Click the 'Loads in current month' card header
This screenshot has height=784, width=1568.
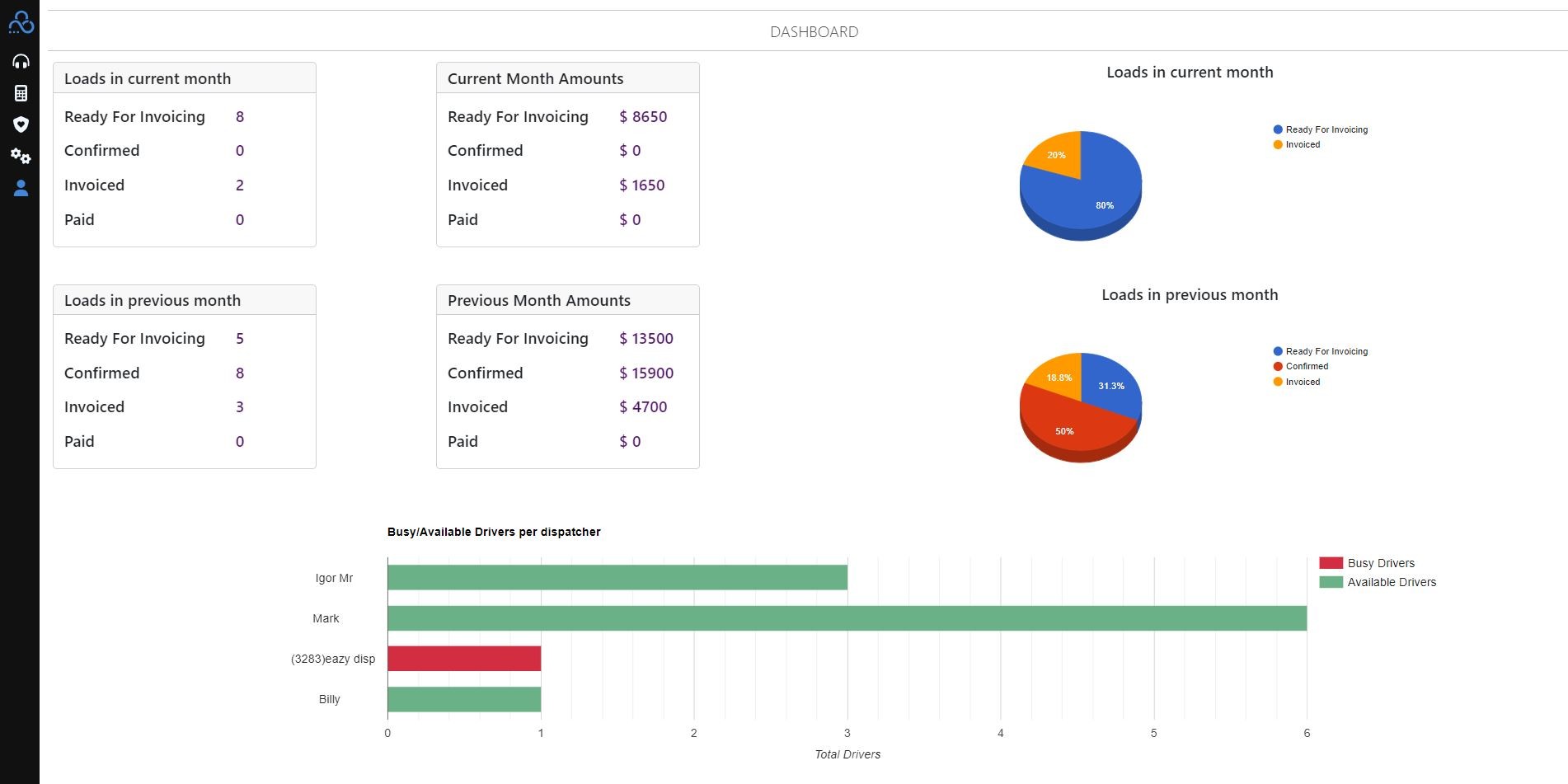coord(185,78)
